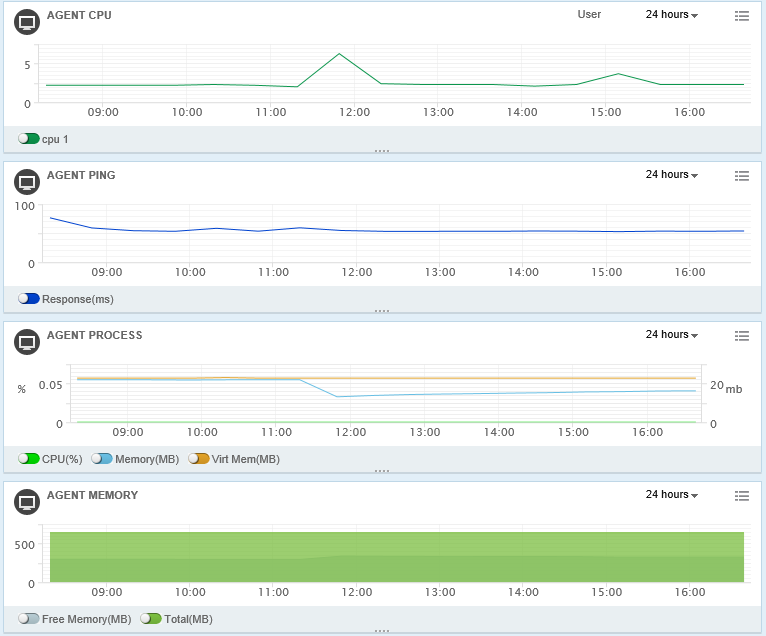Open the Agent Process panel list menu

tap(741, 336)
